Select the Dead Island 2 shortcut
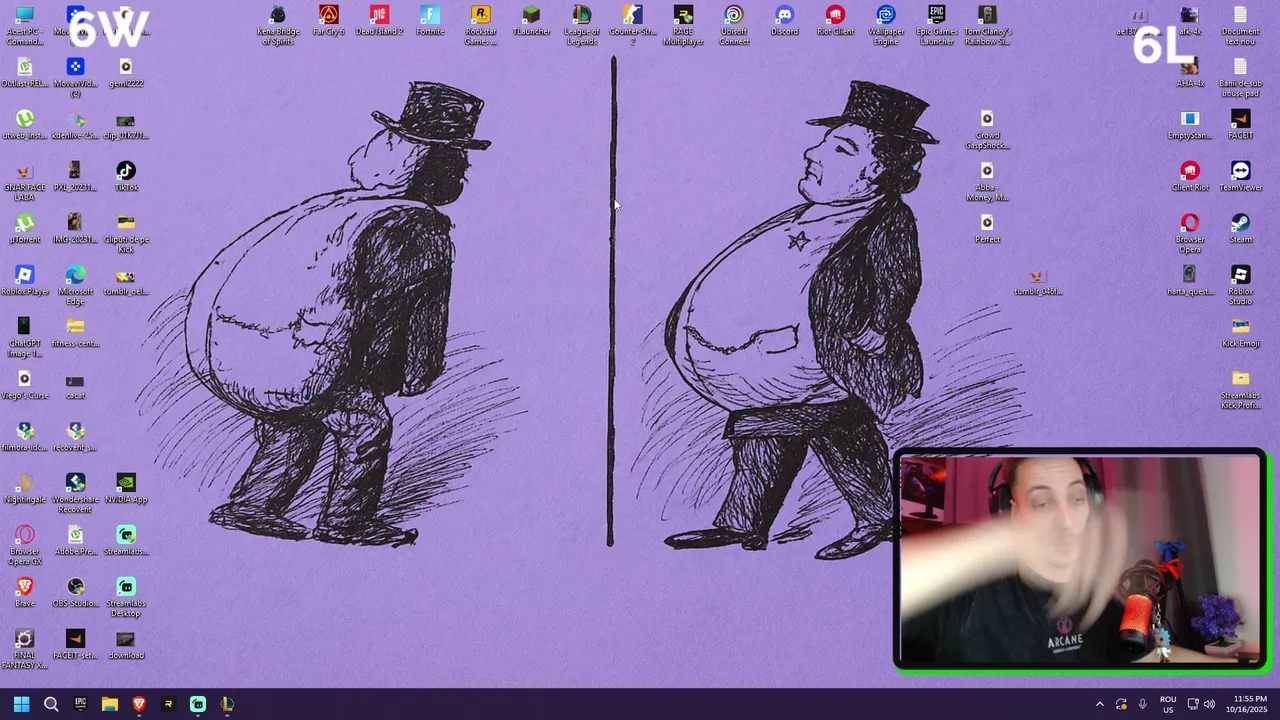This screenshot has height=720, width=1280. (379, 21)
